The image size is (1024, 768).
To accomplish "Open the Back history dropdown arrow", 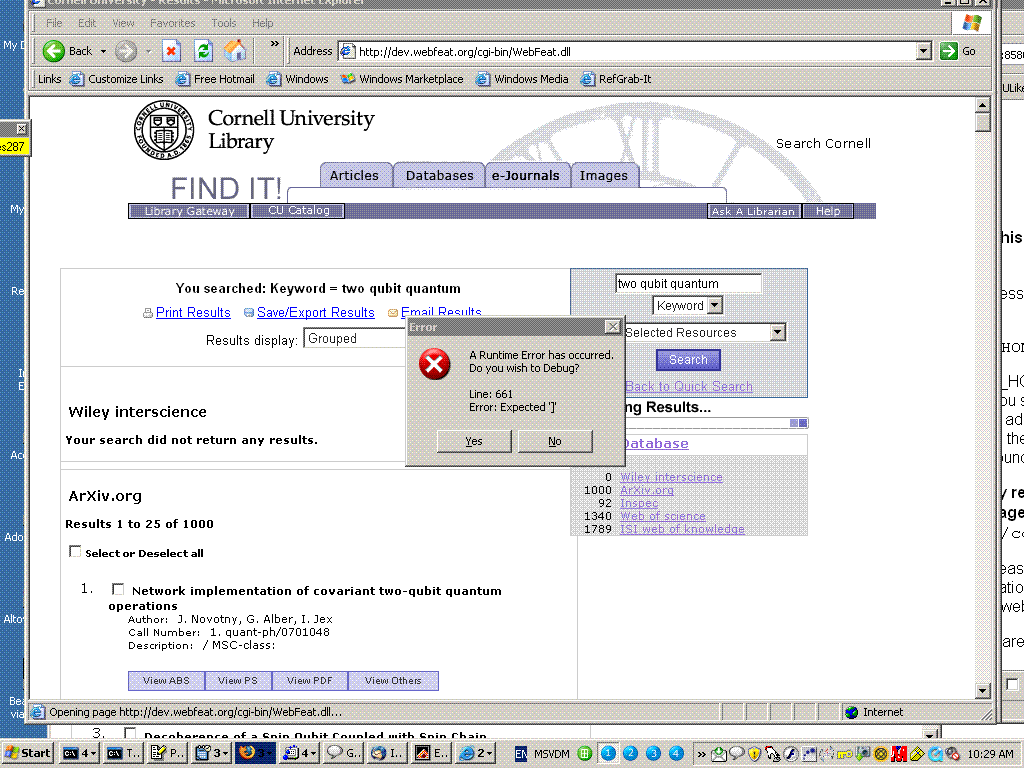I will tap(103, 51).
